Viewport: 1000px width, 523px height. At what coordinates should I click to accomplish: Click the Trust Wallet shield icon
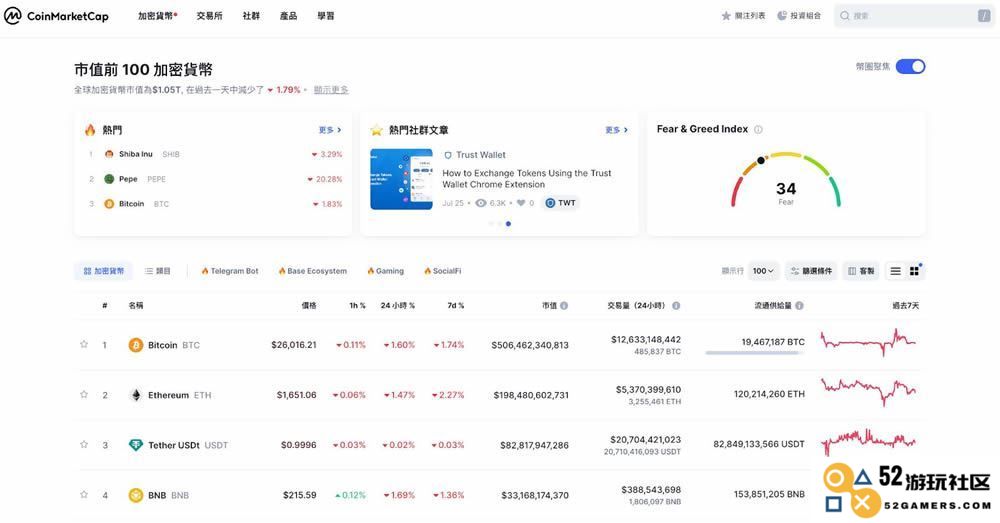[448, 155]
